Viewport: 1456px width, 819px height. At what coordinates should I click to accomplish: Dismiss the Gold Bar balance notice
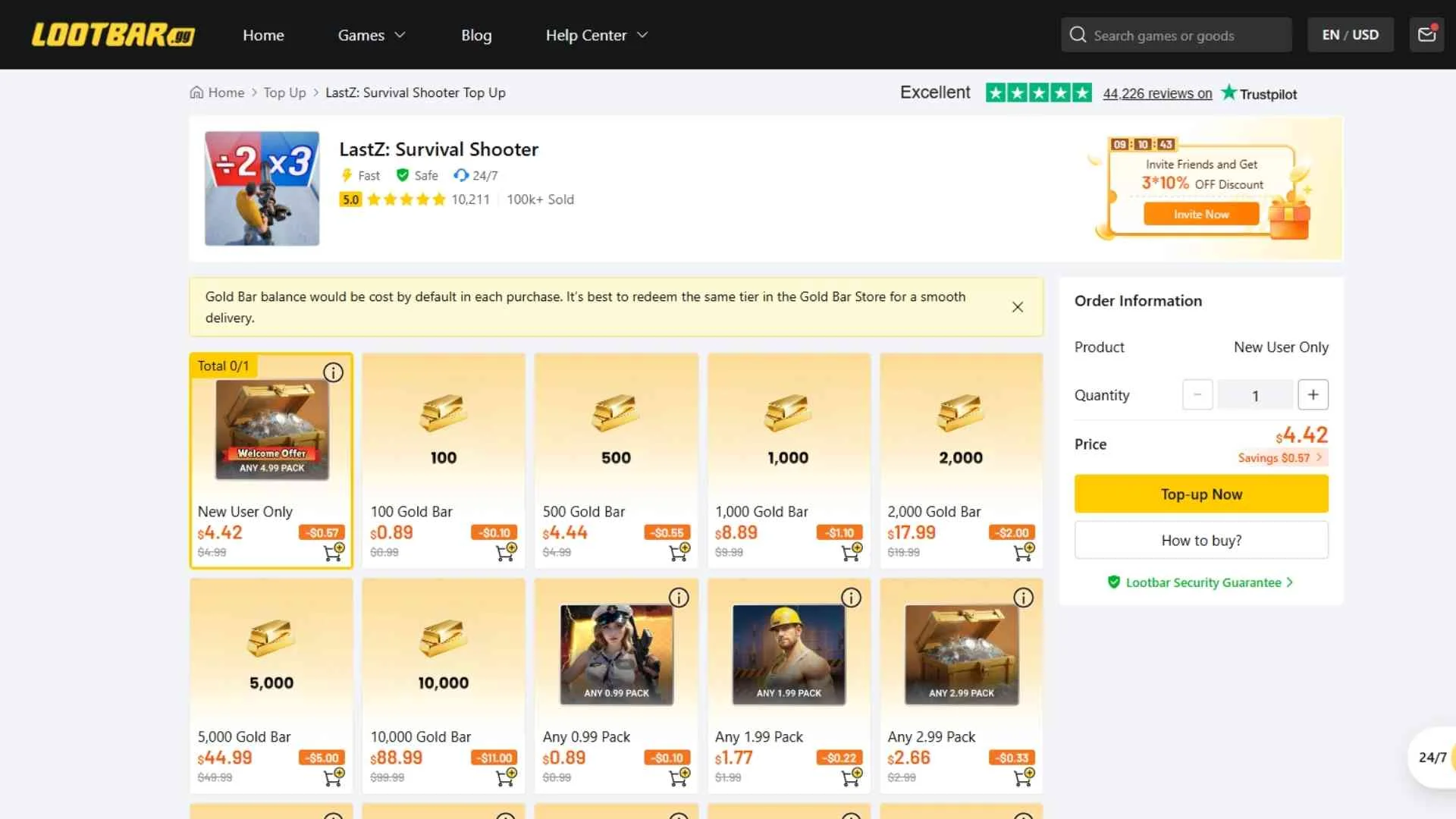click(1018, 307)
